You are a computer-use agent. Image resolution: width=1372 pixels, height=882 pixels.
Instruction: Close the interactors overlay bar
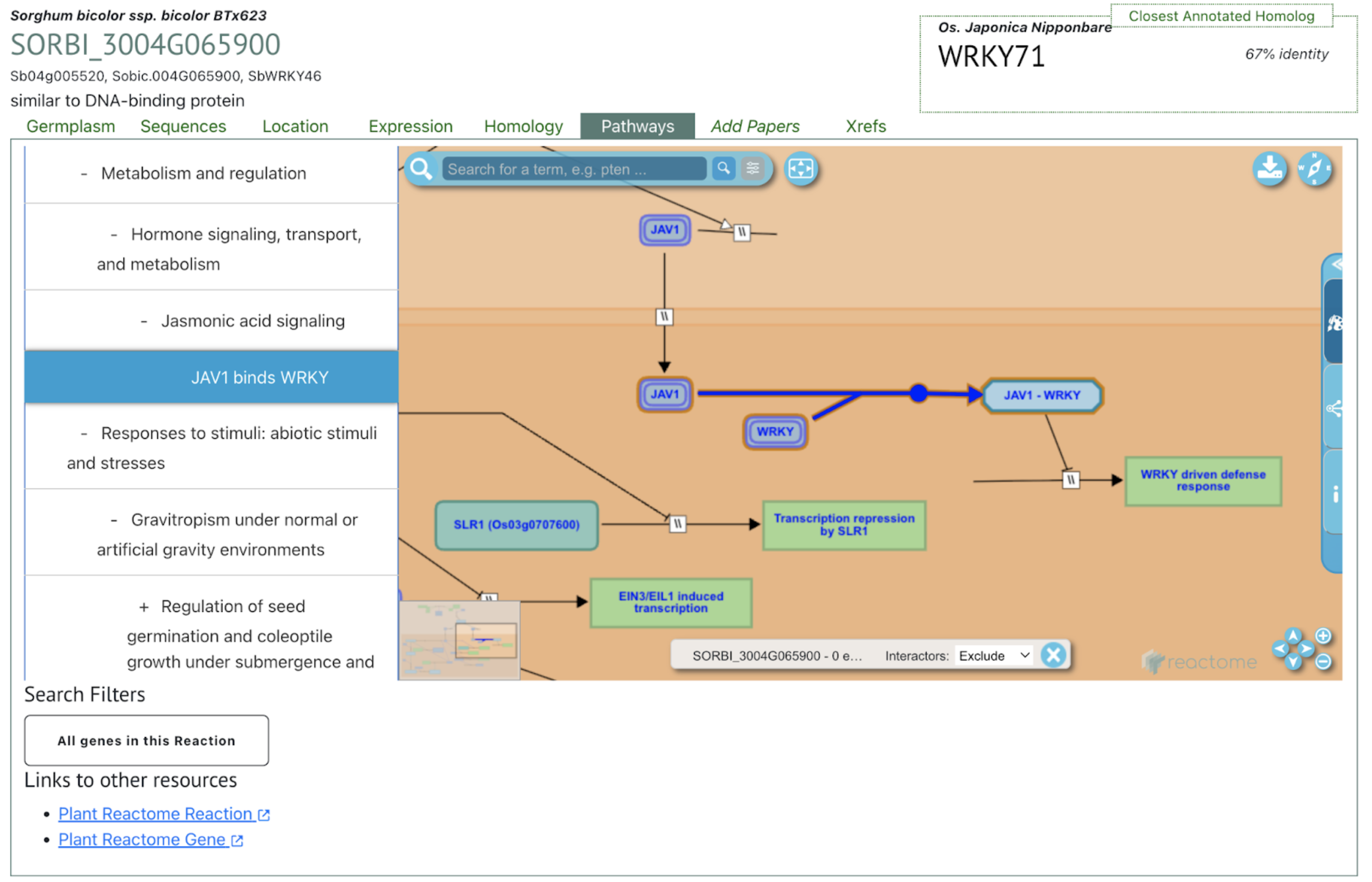(1052, 656)
